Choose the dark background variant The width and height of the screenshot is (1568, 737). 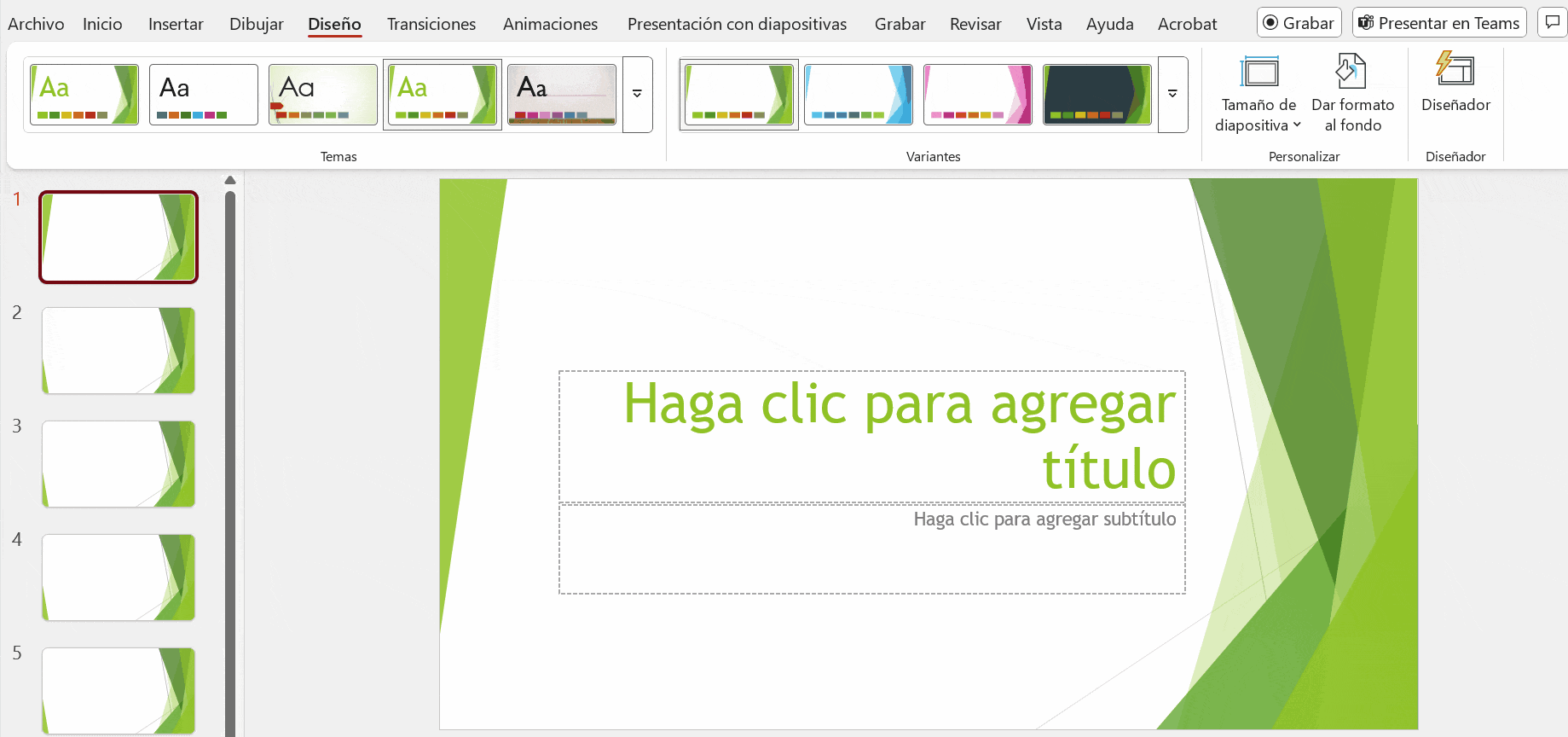(1096, 95)
